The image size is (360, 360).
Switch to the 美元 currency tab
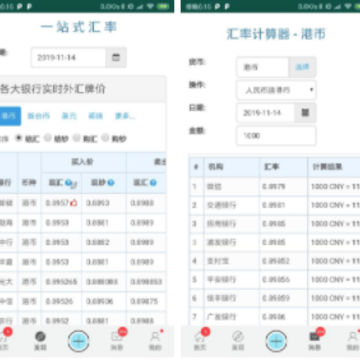(69, 116)
